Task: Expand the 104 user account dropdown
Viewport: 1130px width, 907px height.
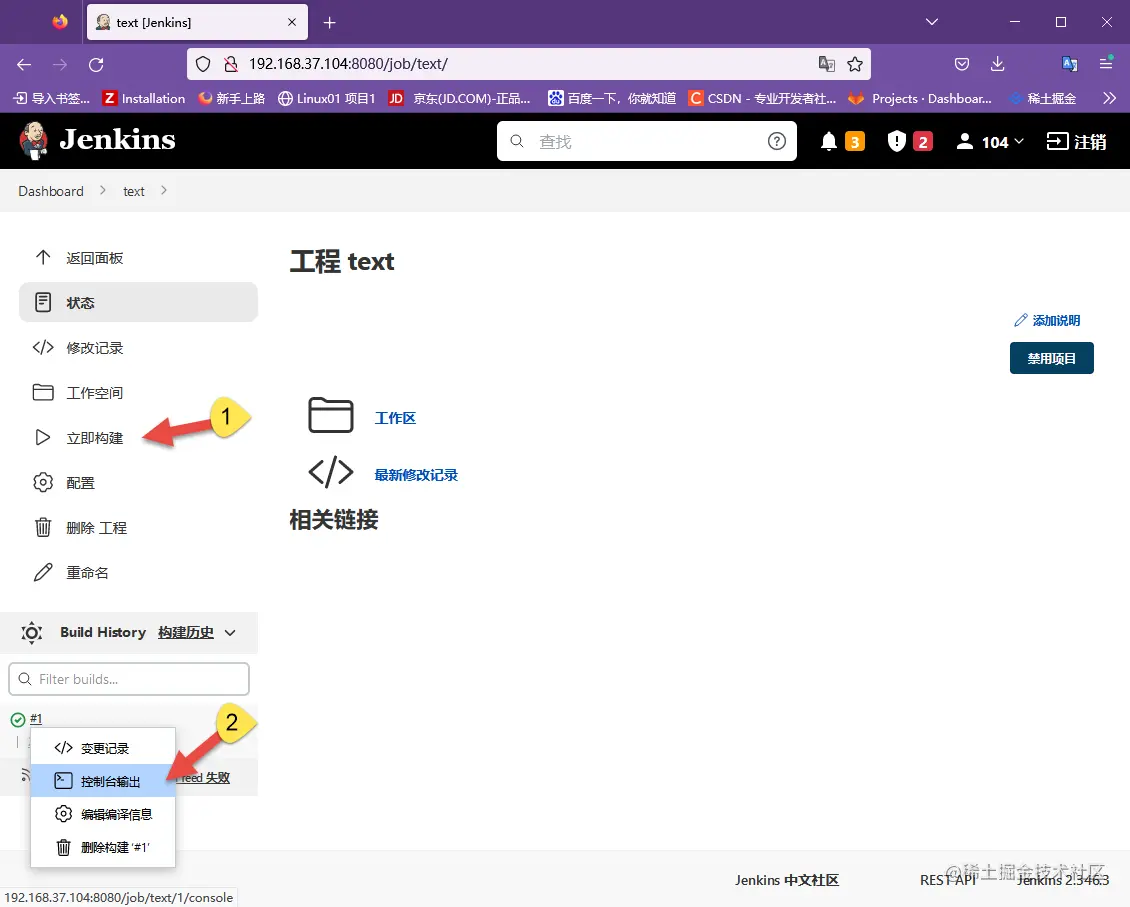Action: tap(989, 141)
